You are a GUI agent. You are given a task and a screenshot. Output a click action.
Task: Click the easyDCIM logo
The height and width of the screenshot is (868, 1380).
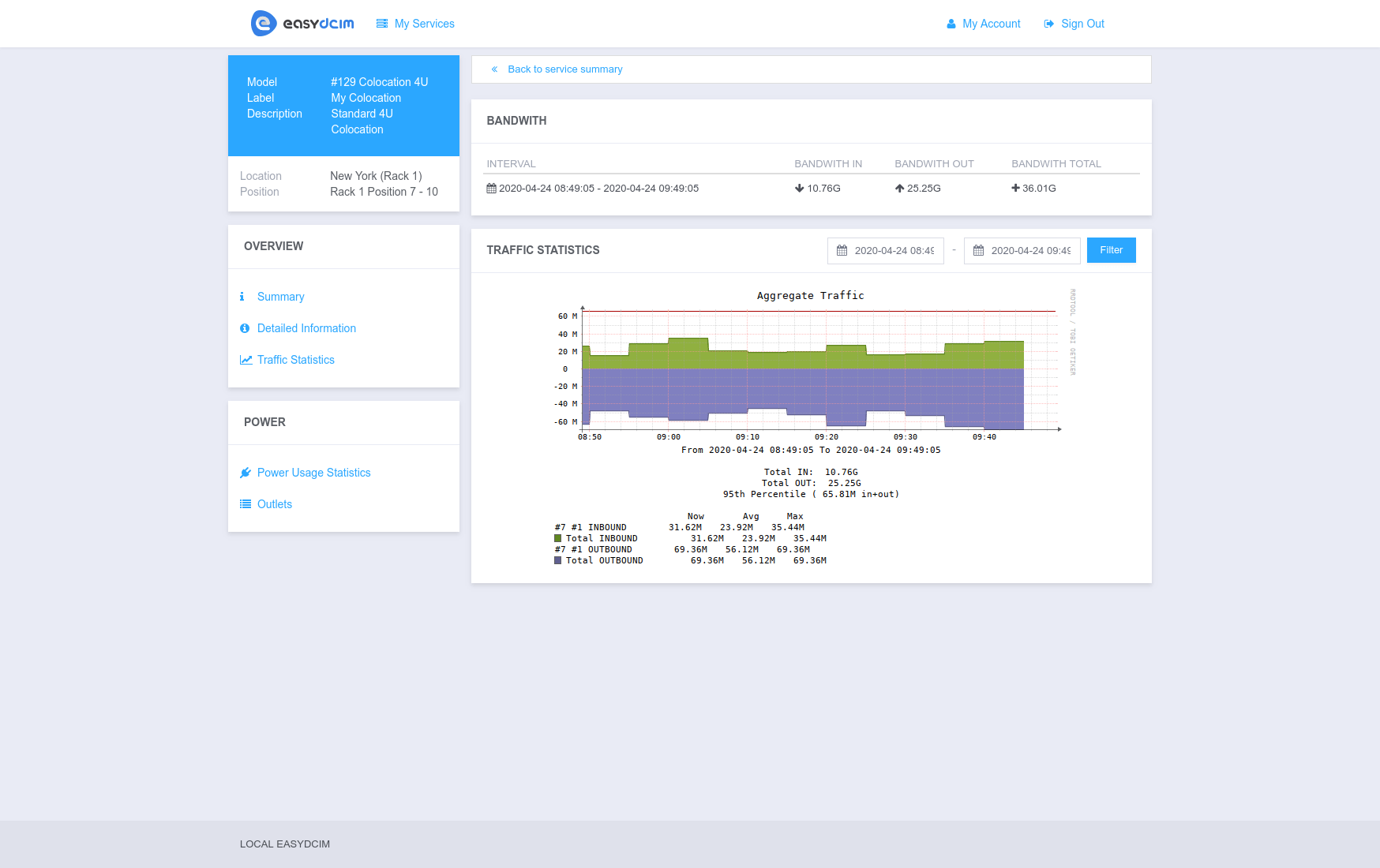click(x=301, y=23)
